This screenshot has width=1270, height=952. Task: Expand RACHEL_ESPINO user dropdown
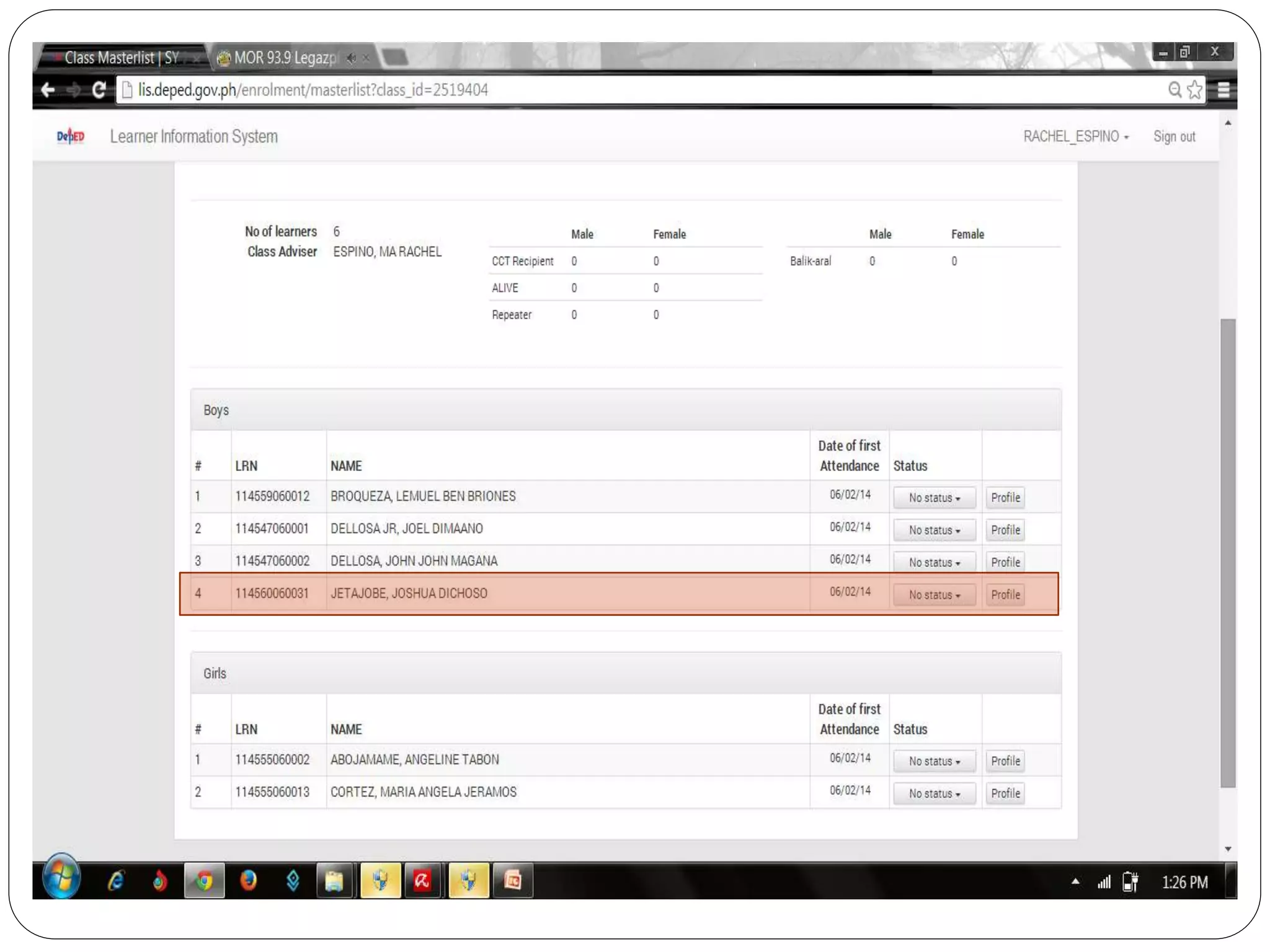(1075, 136)
